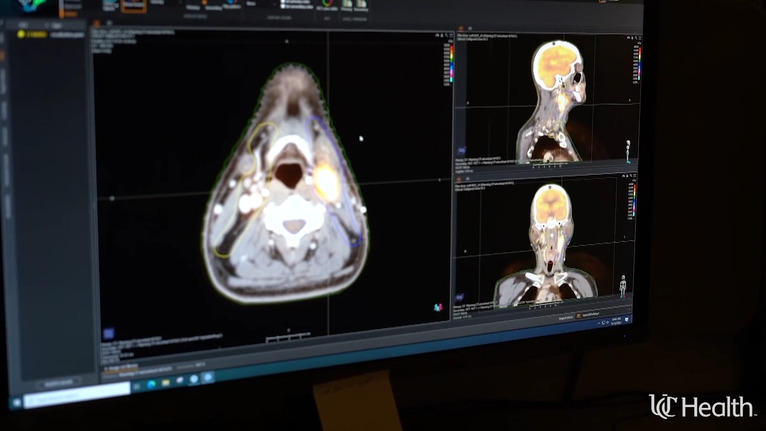
Task: Click the green circular icon in top toolbar
Action: [327, 4]
